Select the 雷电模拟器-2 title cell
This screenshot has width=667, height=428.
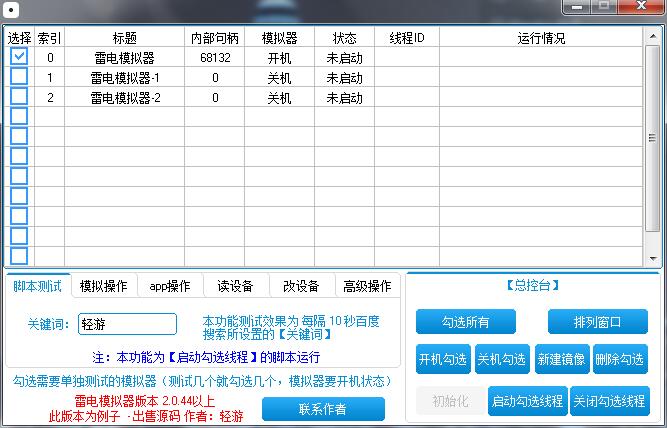(125, 97)
